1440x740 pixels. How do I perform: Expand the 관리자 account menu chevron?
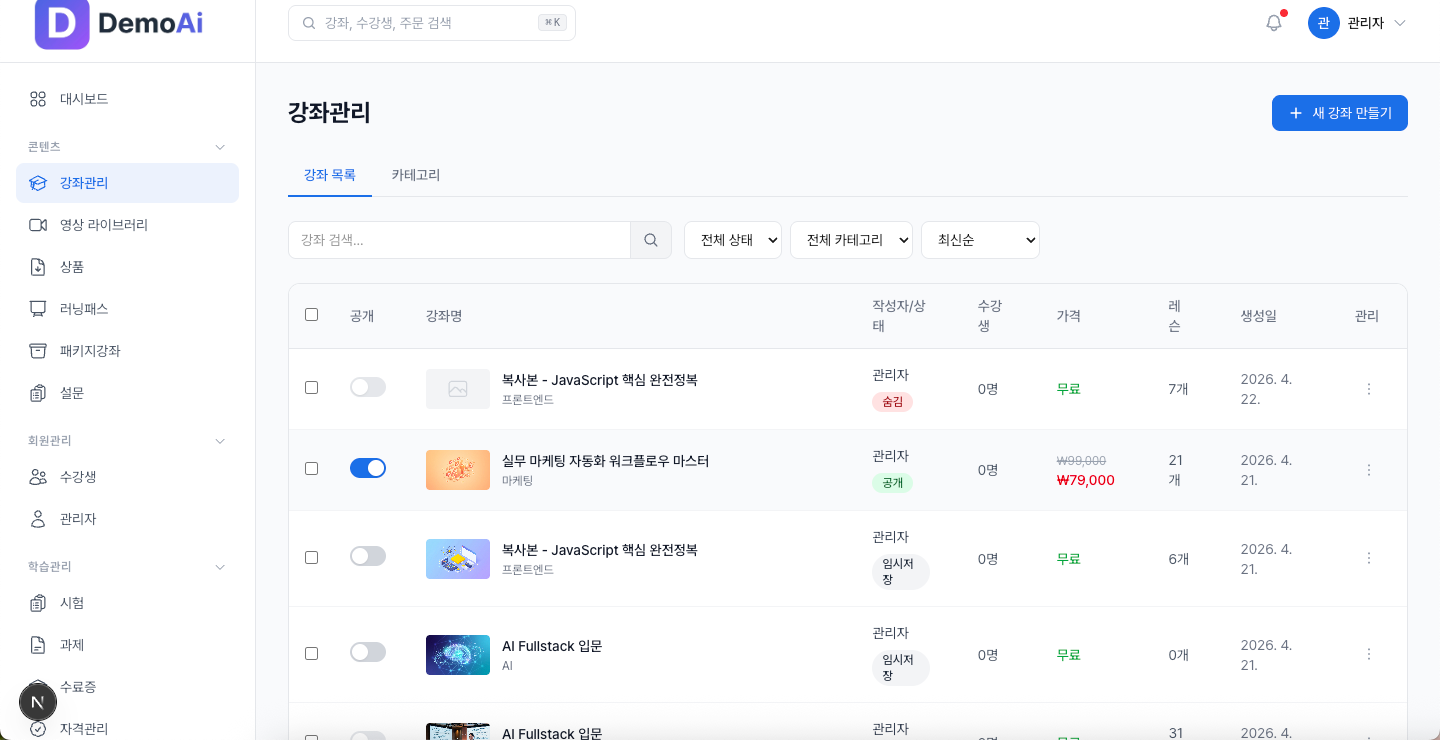pos(1400,23)
